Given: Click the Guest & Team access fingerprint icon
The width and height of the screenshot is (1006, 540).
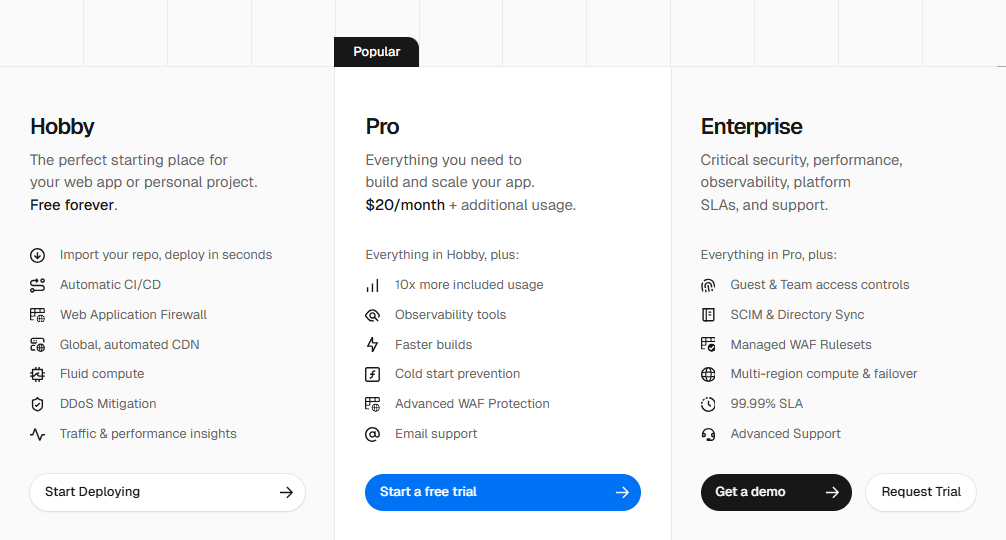Looking at the screenshot, I should pyautogui.click(x=709, y=285).
